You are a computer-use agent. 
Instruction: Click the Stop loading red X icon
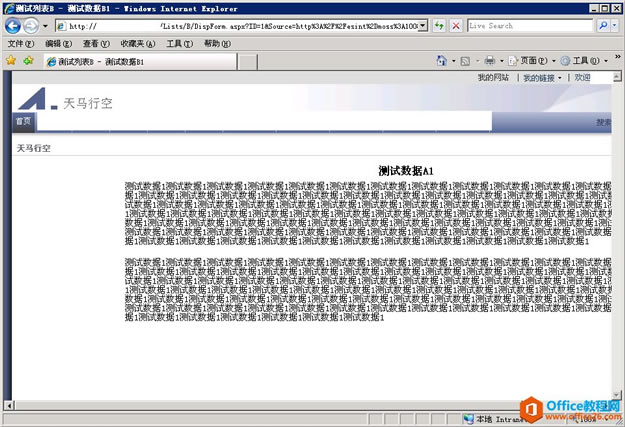tap(456, 26)
